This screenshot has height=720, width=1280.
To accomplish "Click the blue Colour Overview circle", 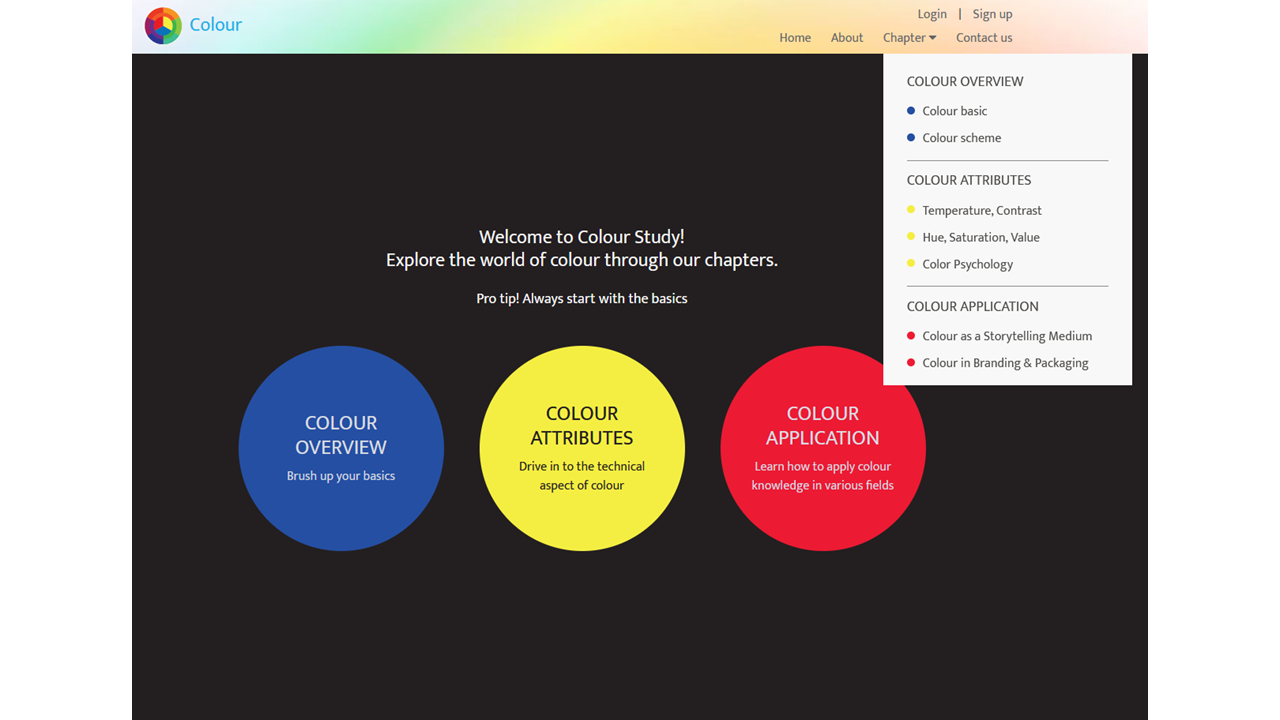I will pos(341,448).
